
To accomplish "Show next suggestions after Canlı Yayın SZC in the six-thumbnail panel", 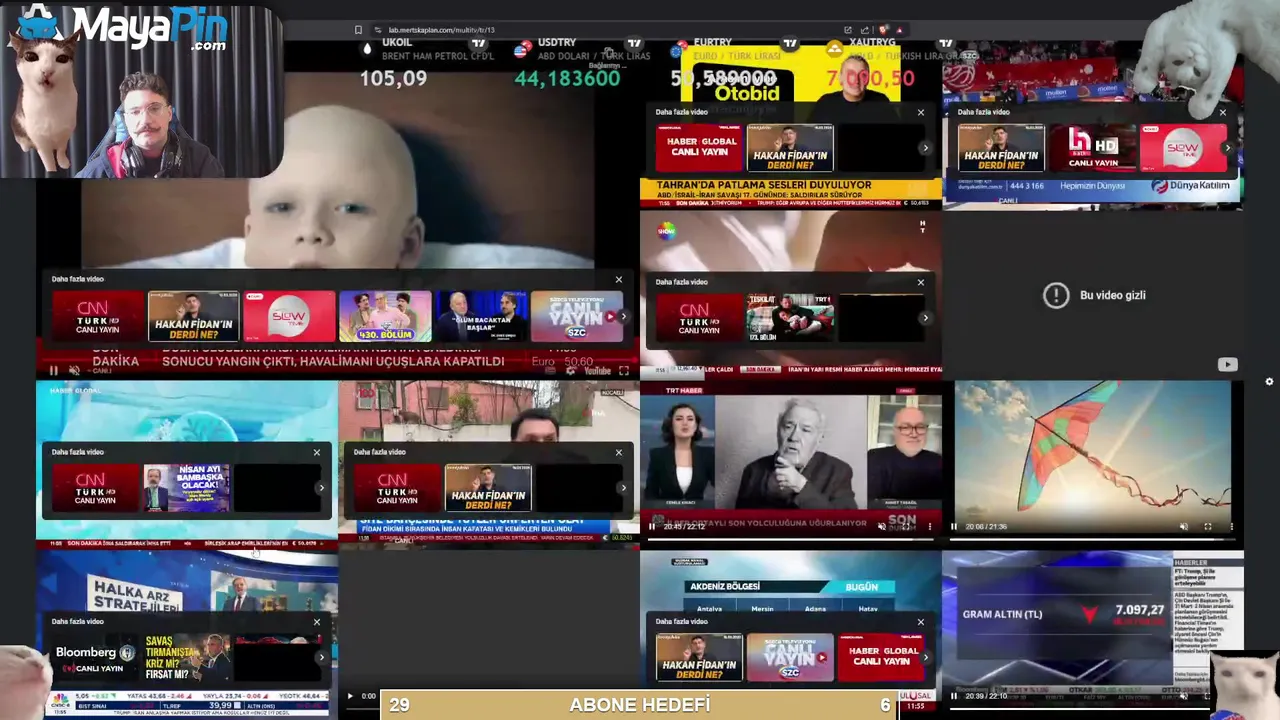I will point(624,317).
